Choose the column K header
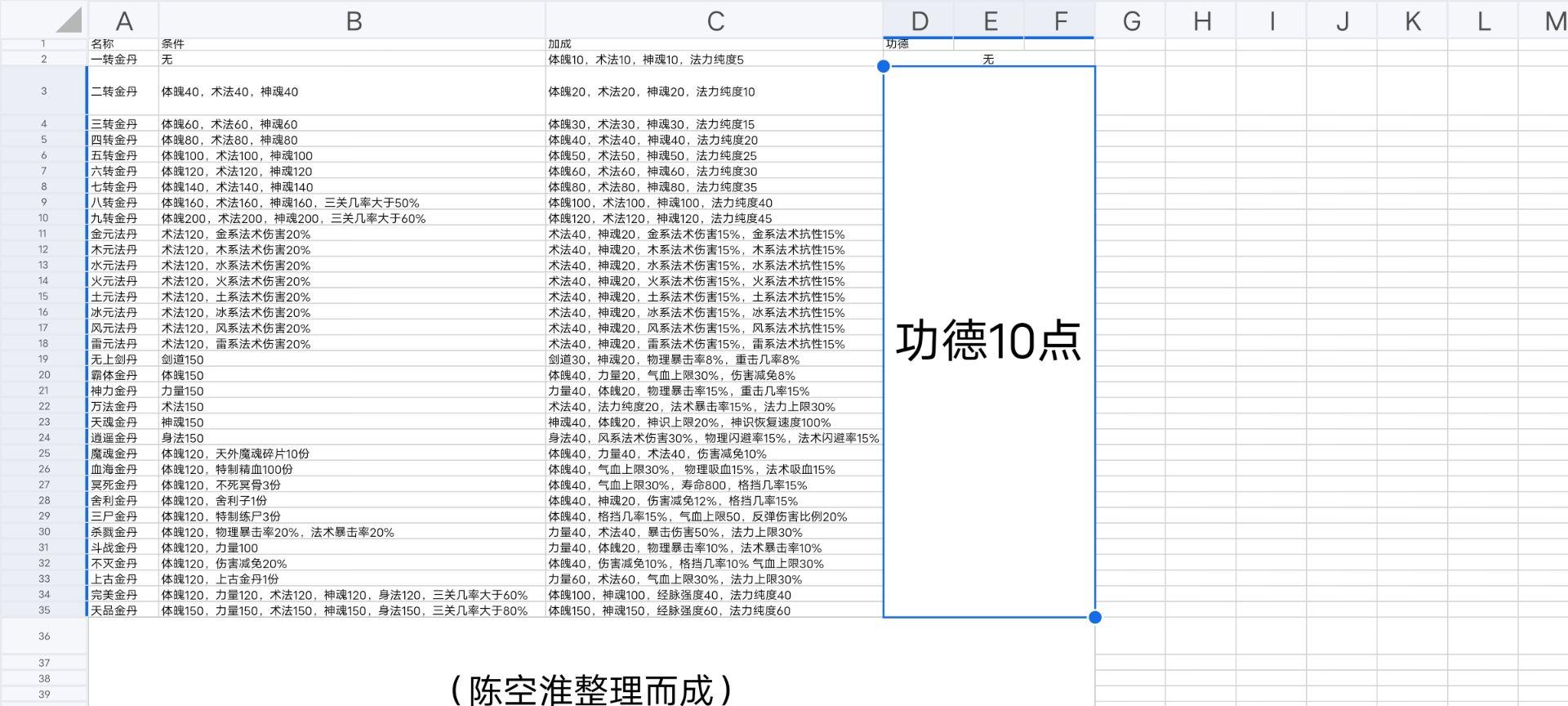 (1412, 21)
